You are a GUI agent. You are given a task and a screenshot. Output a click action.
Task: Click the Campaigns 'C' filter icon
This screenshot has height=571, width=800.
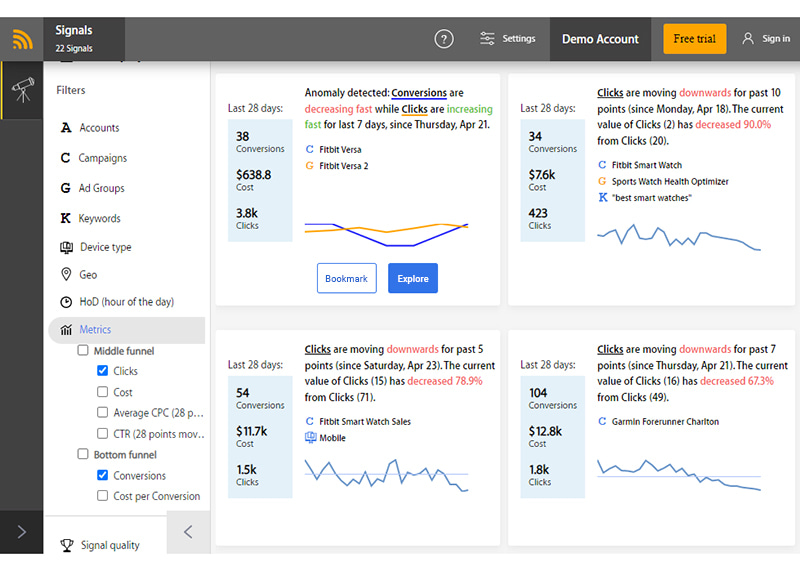tap(65, 158)
